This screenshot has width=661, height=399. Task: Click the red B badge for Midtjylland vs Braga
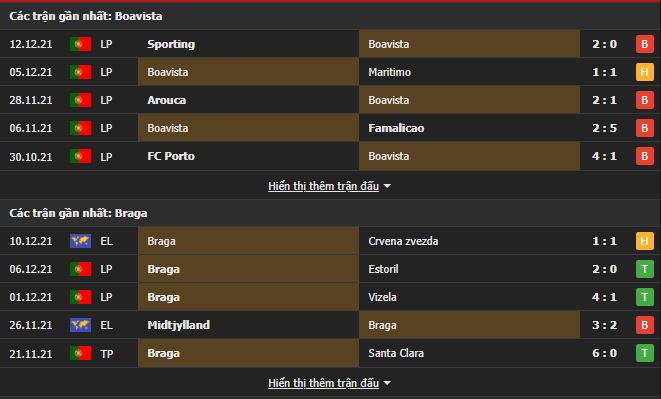[645, 325]
